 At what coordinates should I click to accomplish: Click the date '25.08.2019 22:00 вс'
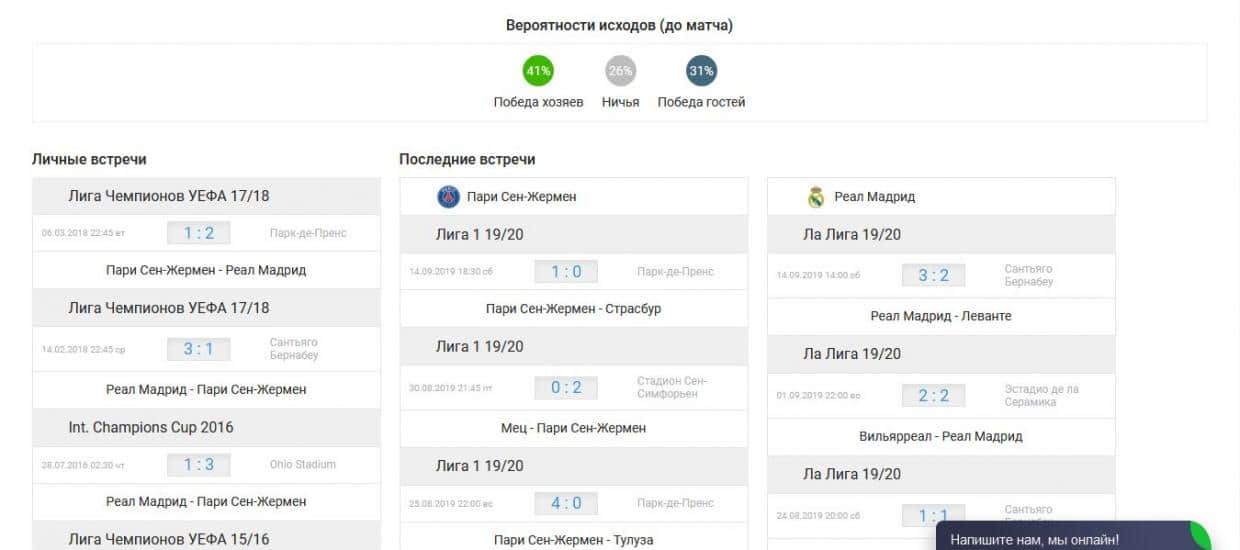pyautogui.click(x=451, y=503)
